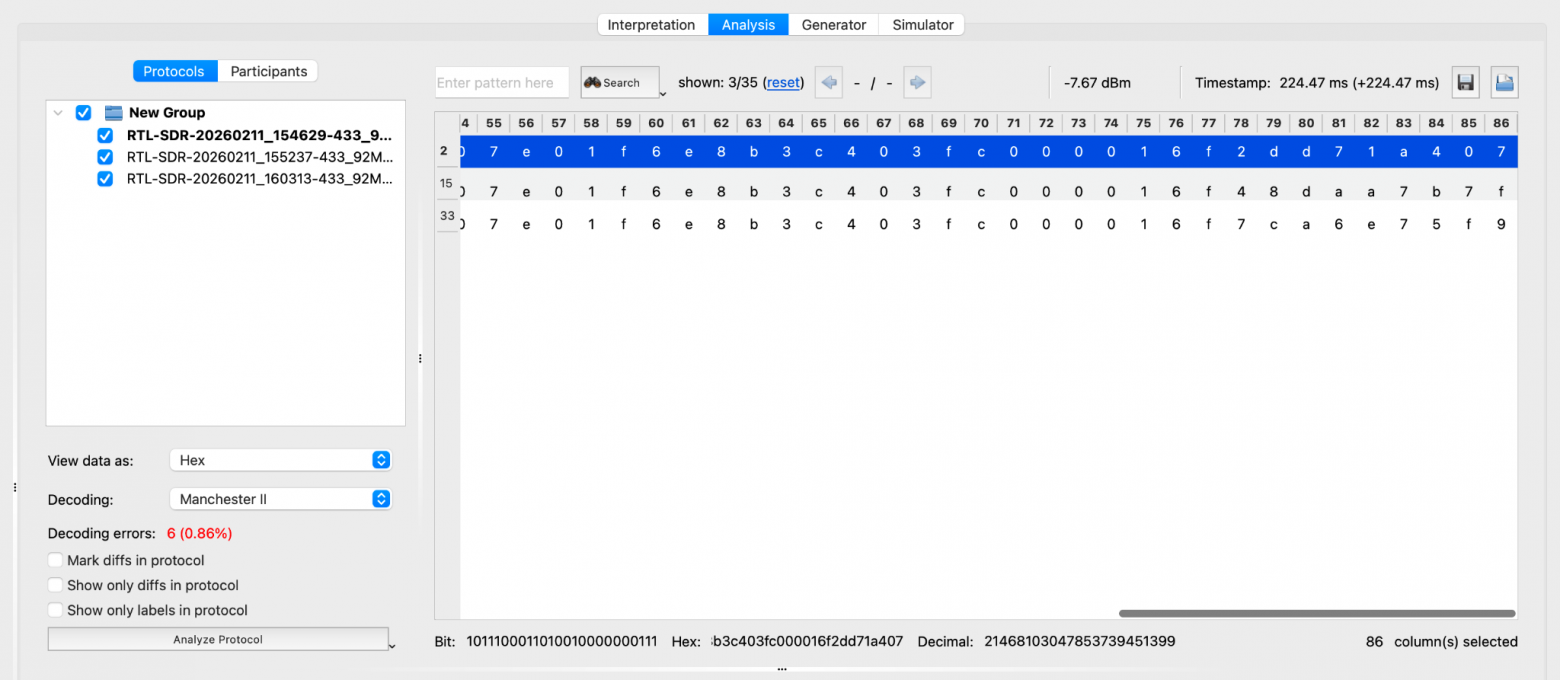Click the vertical splitter handle between panels

click(x=420, y=358)
